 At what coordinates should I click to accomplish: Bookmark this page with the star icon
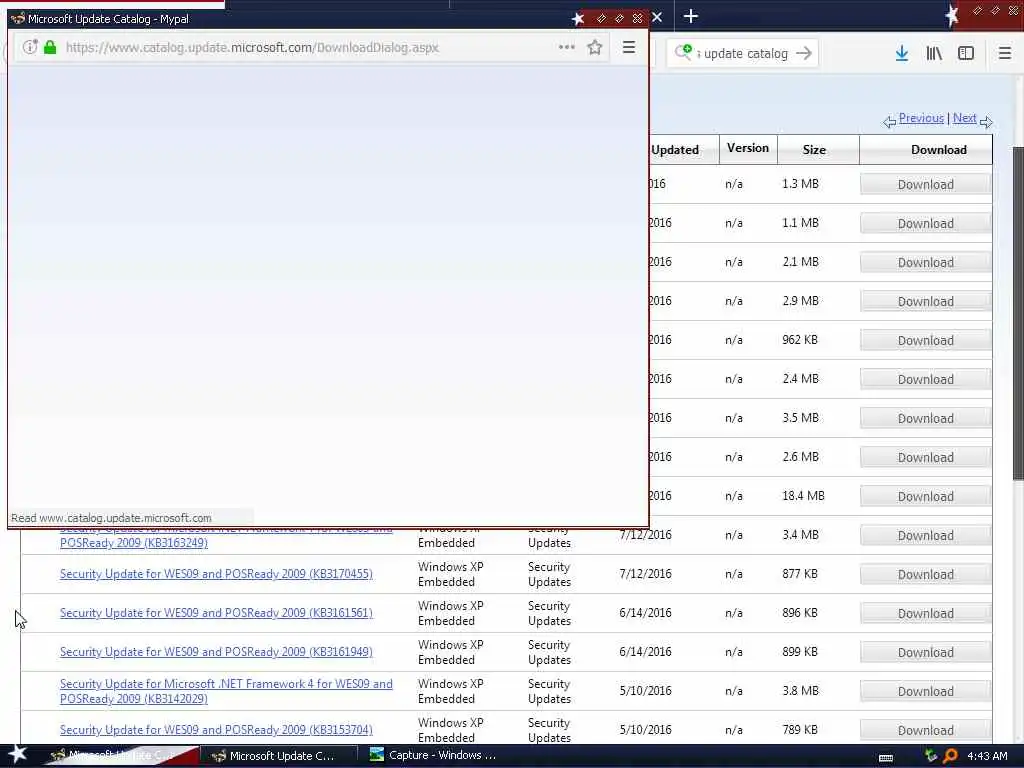point(594,47)
